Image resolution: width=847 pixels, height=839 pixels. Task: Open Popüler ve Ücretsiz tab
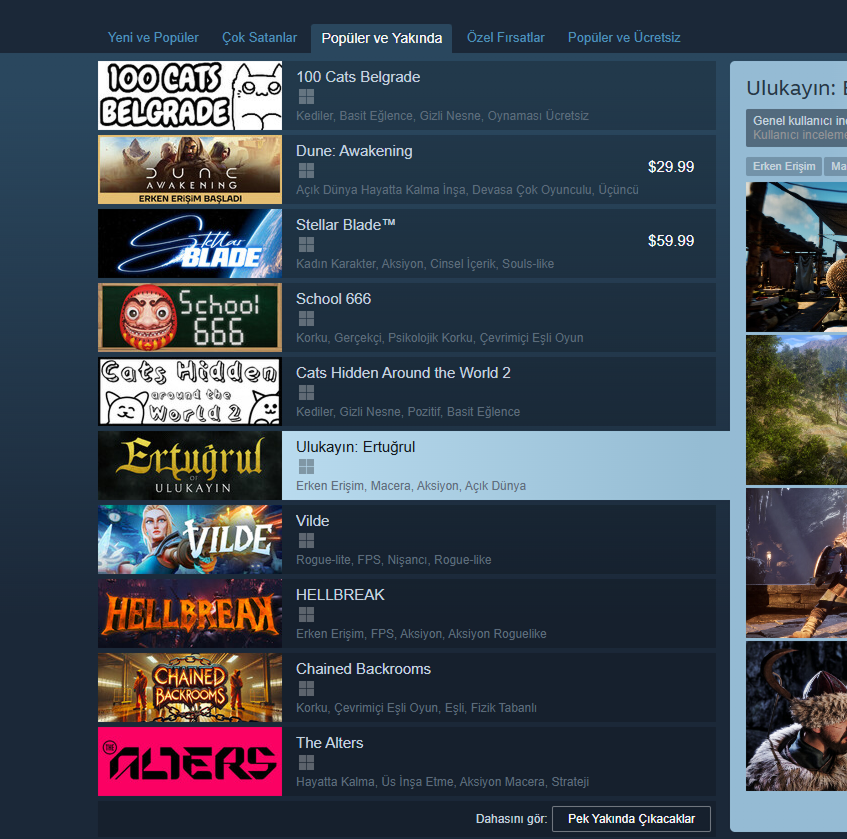(624, 38)
